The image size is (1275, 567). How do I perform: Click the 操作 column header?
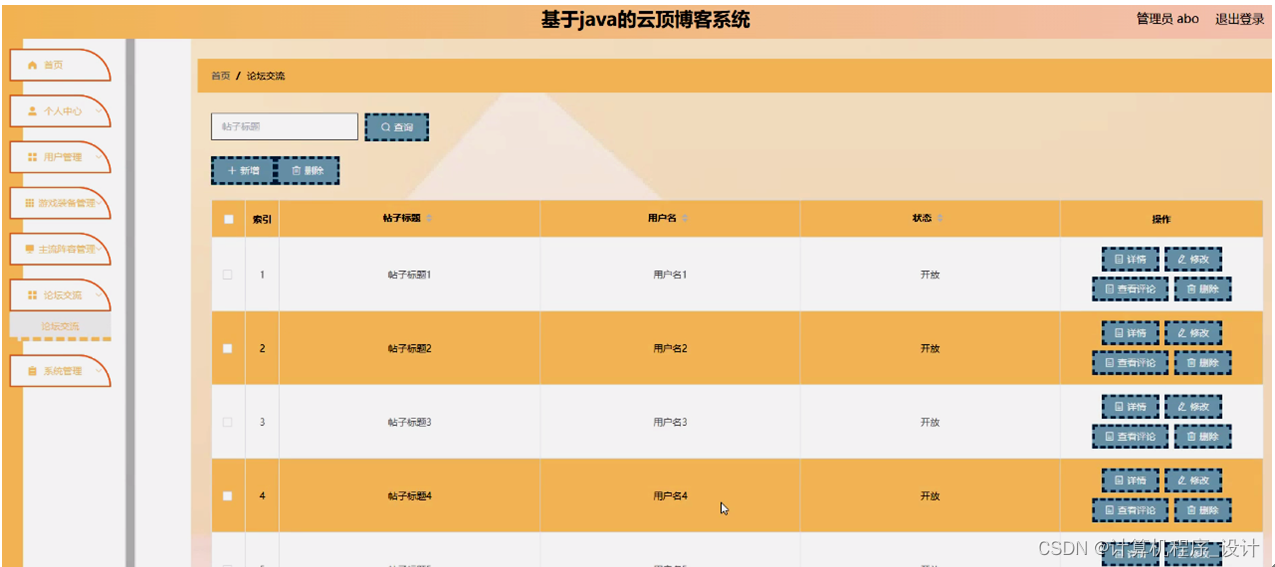(1161, 219)
